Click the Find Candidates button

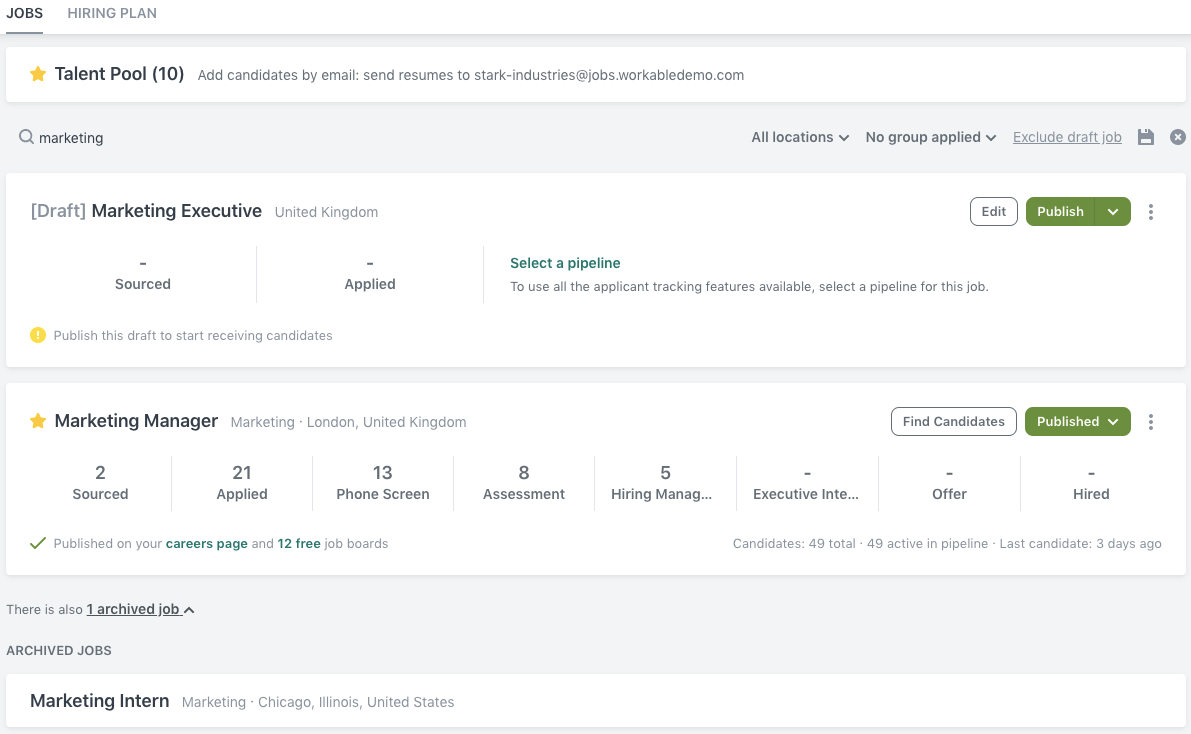[953, 422]
